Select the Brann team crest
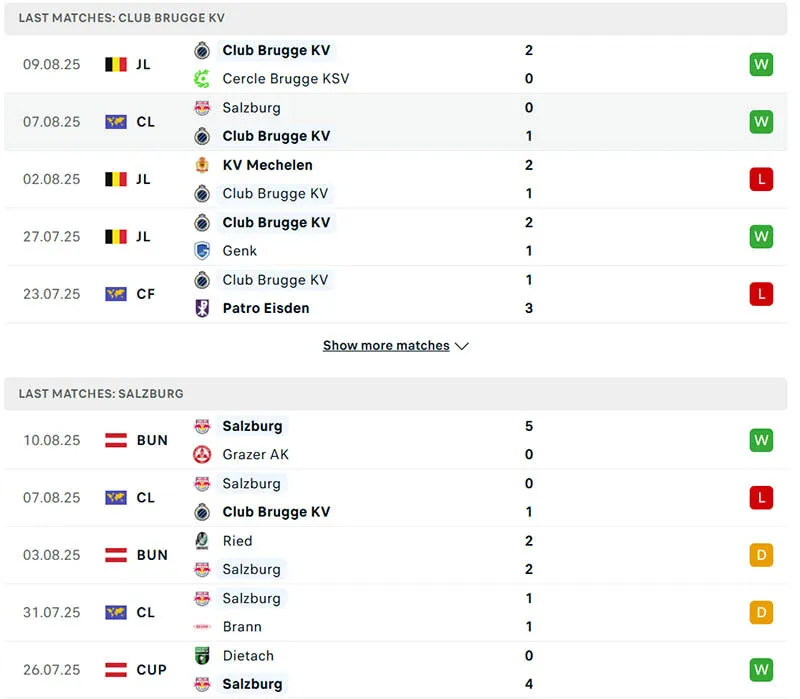This screenshot has width=800, height=699. [205, 627]
